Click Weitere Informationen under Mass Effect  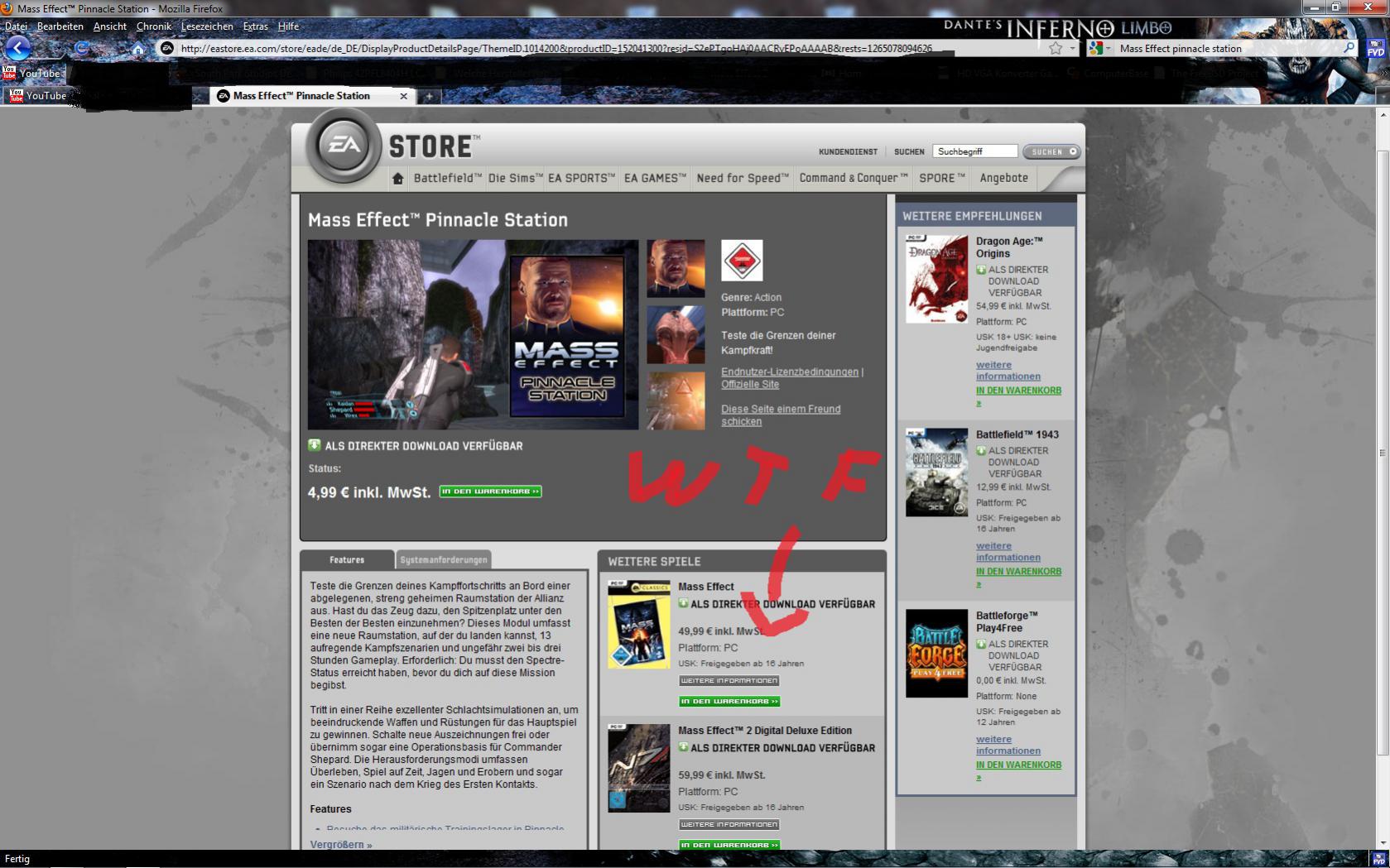pos(729,681)
